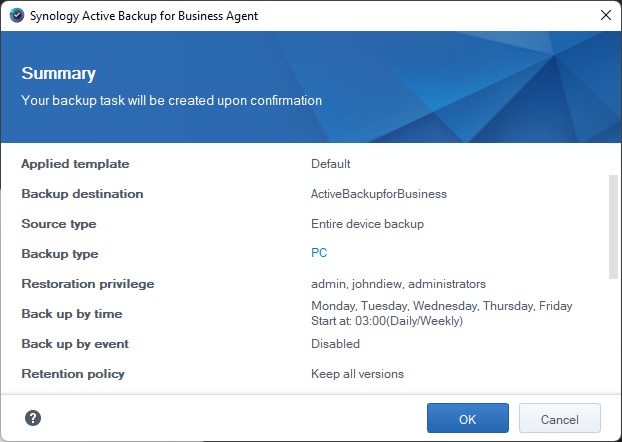Click the Start at 03:00 schedule text
Screen dimensions: 622x442
pyautogui.click(x=387, y=321)
